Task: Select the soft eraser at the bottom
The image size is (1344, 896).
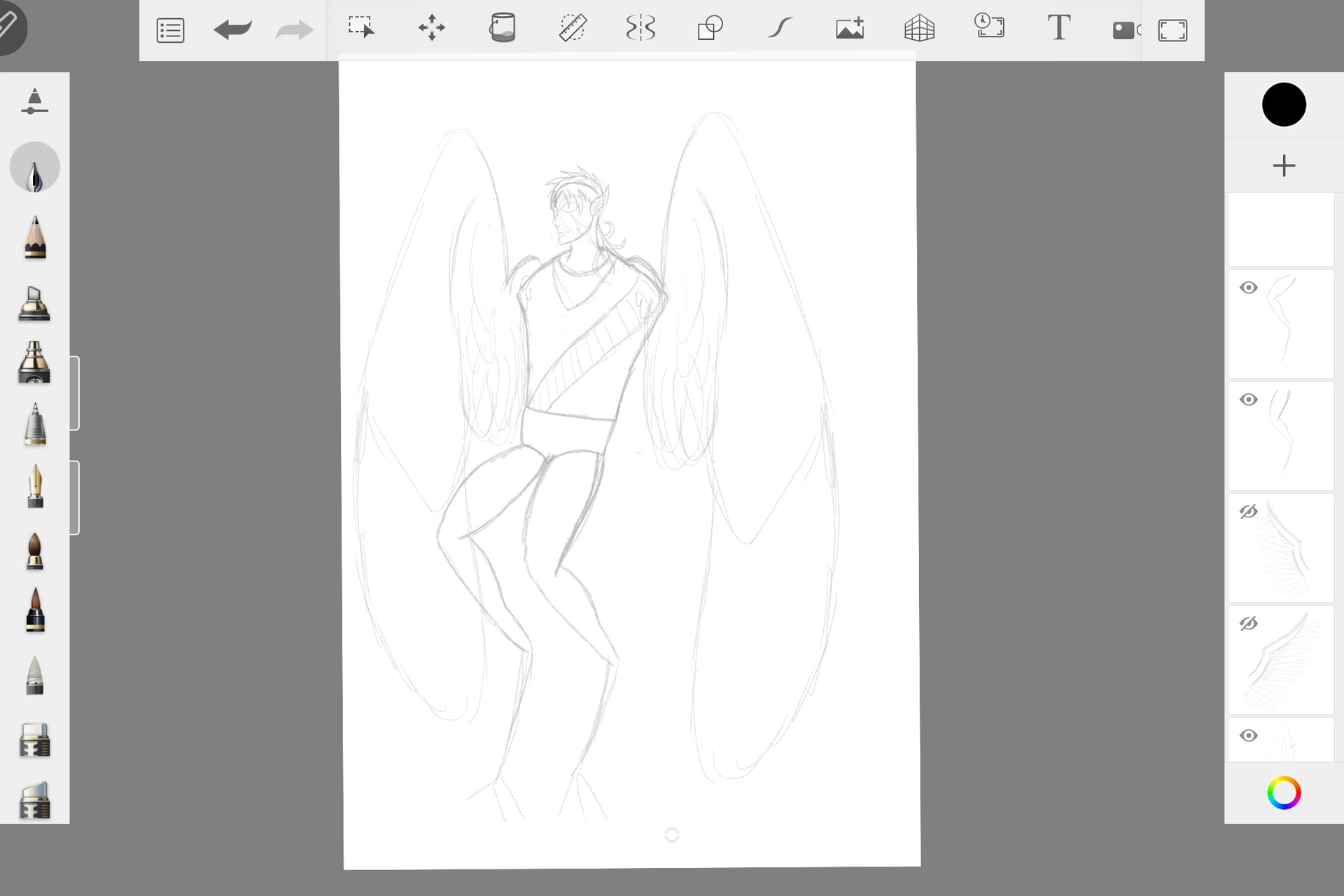Action: coord(34,800)
